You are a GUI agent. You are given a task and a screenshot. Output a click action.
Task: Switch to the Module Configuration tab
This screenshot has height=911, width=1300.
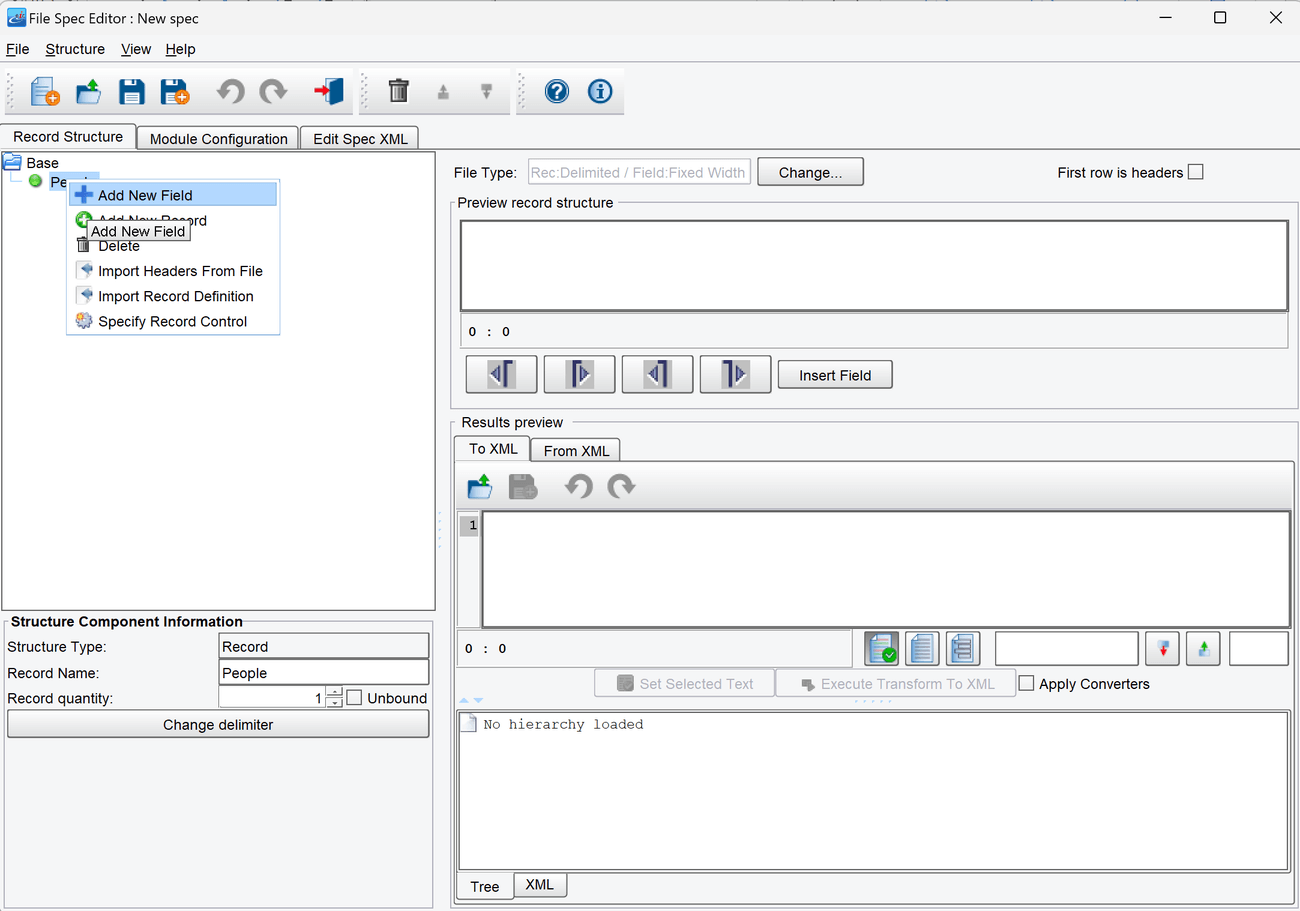tap(218, 139)
